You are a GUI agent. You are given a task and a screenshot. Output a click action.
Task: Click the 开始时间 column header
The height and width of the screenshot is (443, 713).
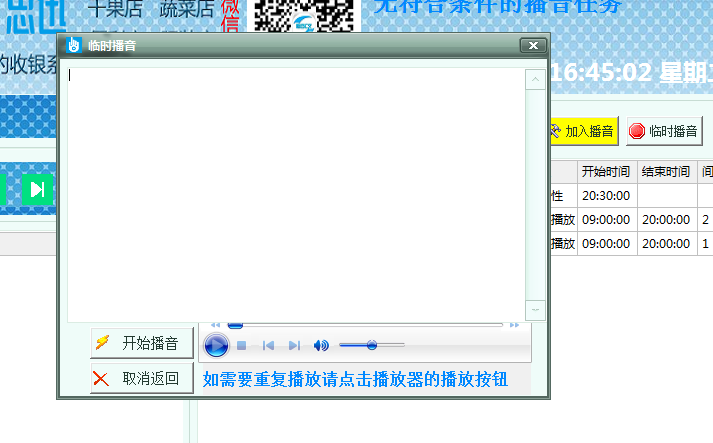pyautogui.click(x=606, y=172)
